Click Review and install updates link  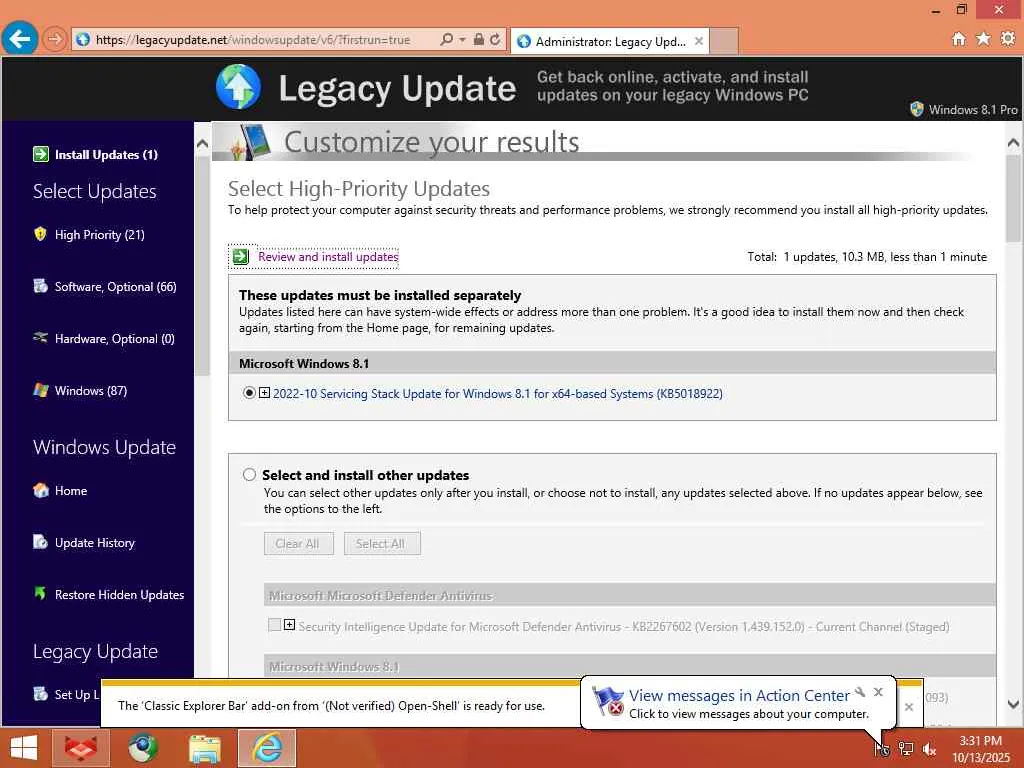(328, 257)
